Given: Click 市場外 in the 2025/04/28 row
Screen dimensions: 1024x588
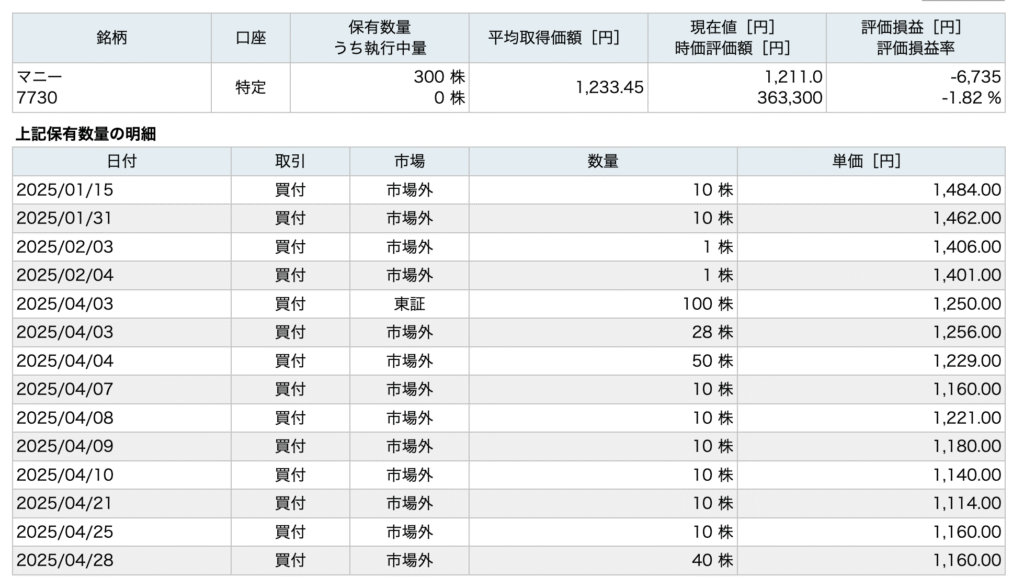Looking at the screenshot, I should (409, 560).
